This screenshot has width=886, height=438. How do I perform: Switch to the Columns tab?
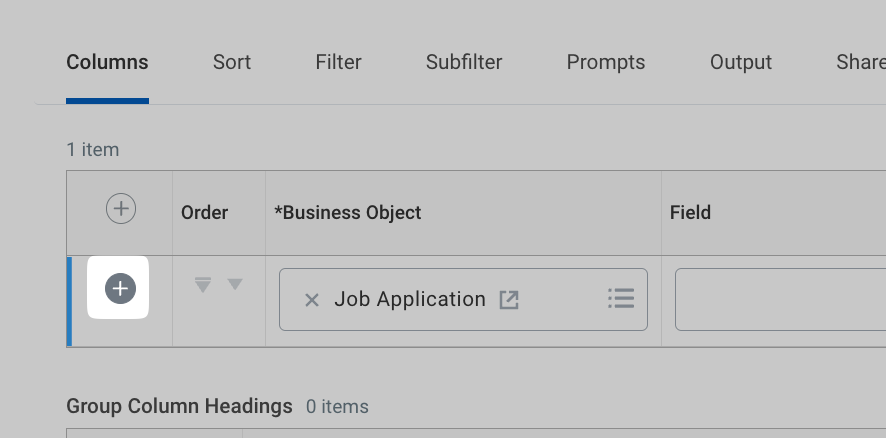107,62
